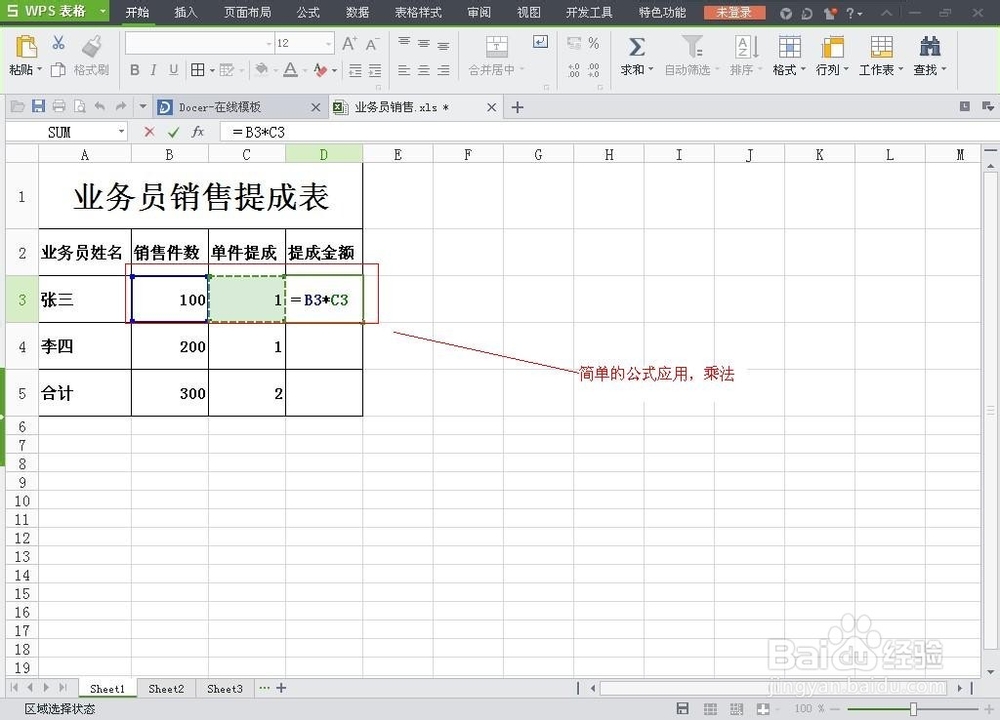Click the cut scissors icon

click(58, 43)
